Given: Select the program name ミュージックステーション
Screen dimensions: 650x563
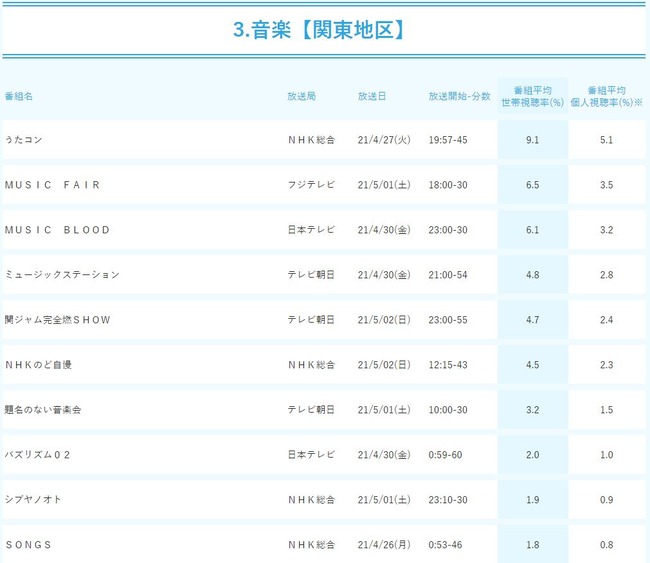Looking at the screenshot, I should pos(62,274).
